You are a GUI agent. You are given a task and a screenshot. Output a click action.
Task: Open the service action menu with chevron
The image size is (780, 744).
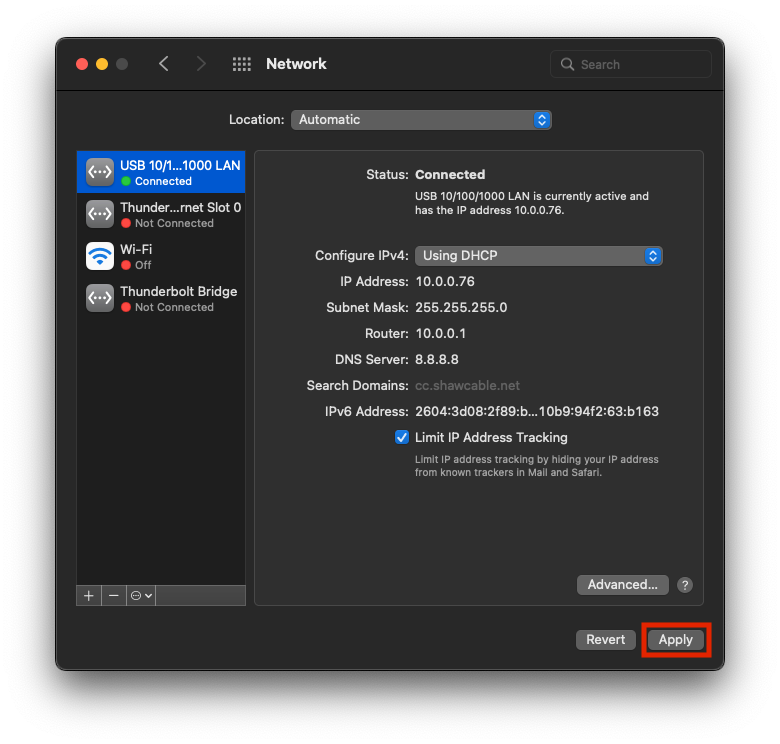[141, 595]
